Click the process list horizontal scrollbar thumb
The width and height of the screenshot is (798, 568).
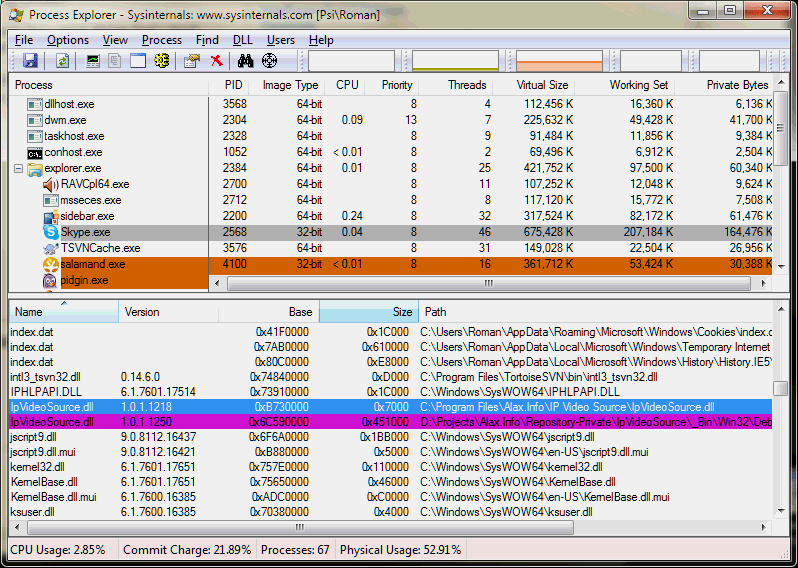pyautogui.click(x=489, y=283)
